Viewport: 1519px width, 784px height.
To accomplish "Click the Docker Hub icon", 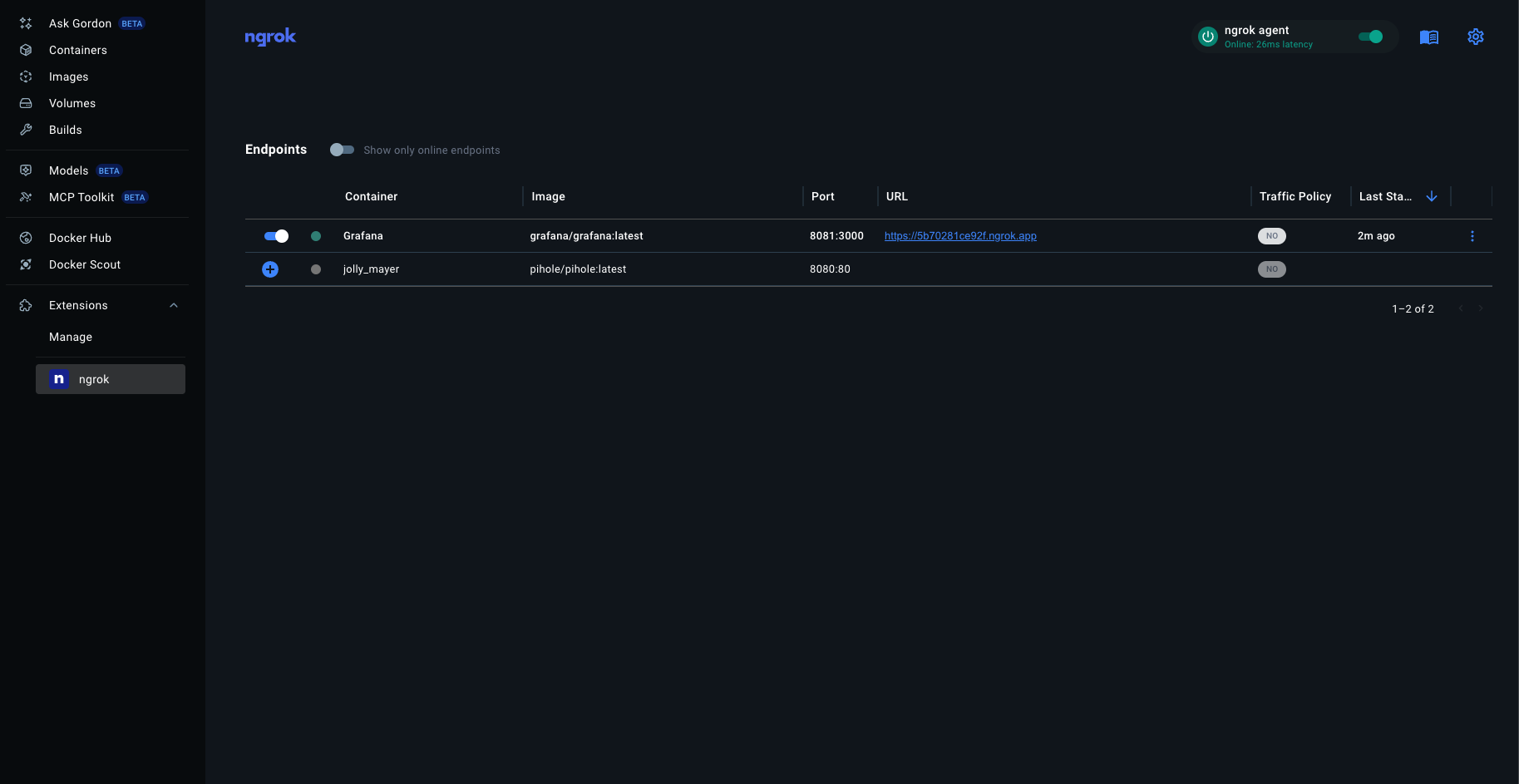I will (26, 238).
